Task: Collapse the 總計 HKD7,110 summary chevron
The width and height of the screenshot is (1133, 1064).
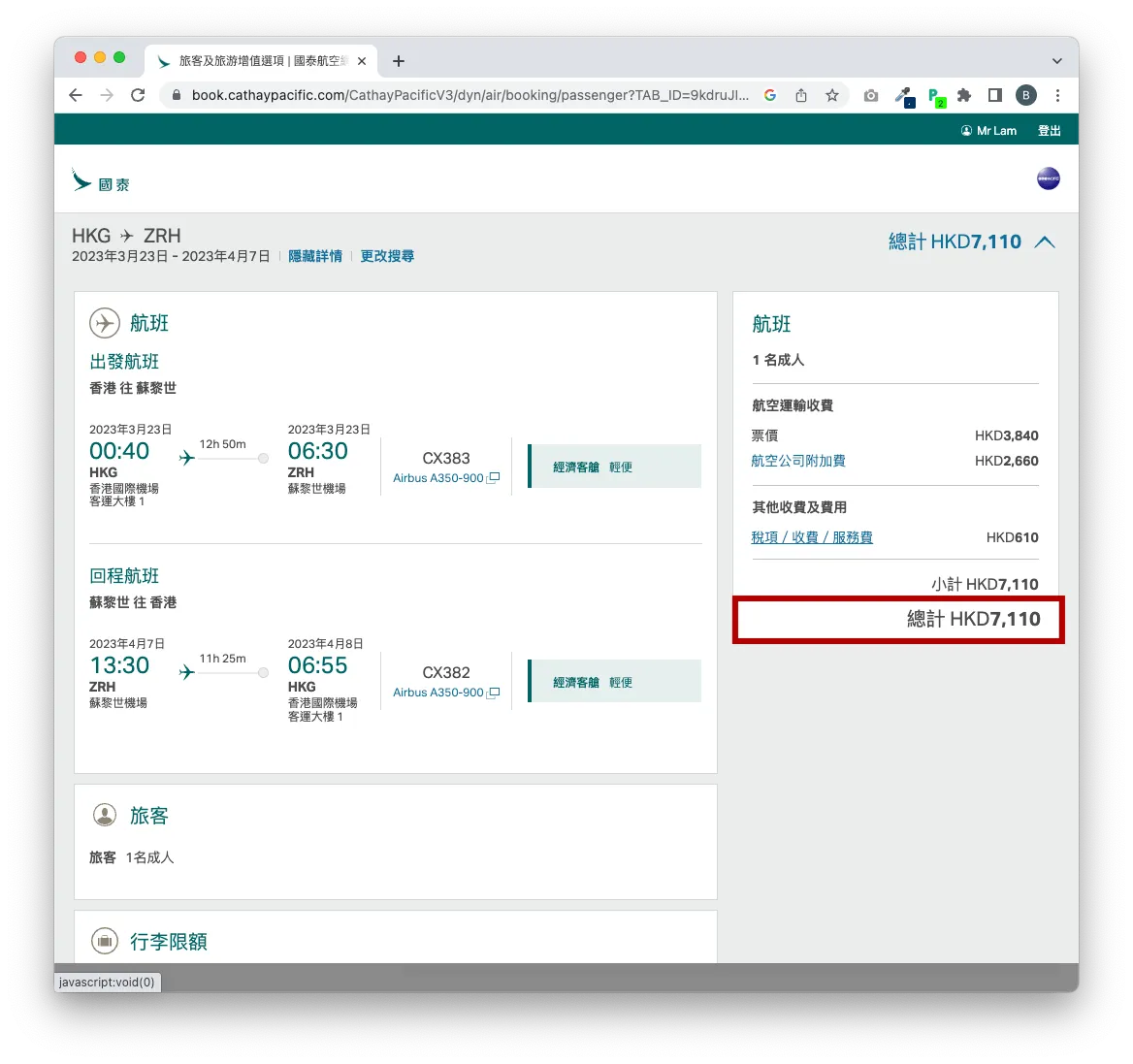Action: [1045, 242]
